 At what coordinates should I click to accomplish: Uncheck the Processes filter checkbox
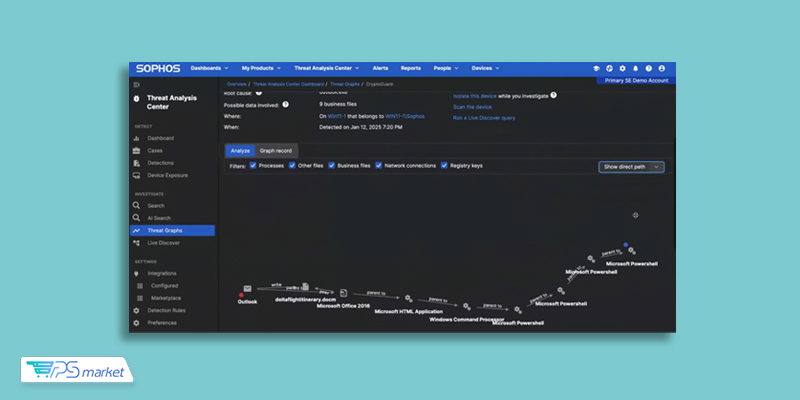coord(253,166)
